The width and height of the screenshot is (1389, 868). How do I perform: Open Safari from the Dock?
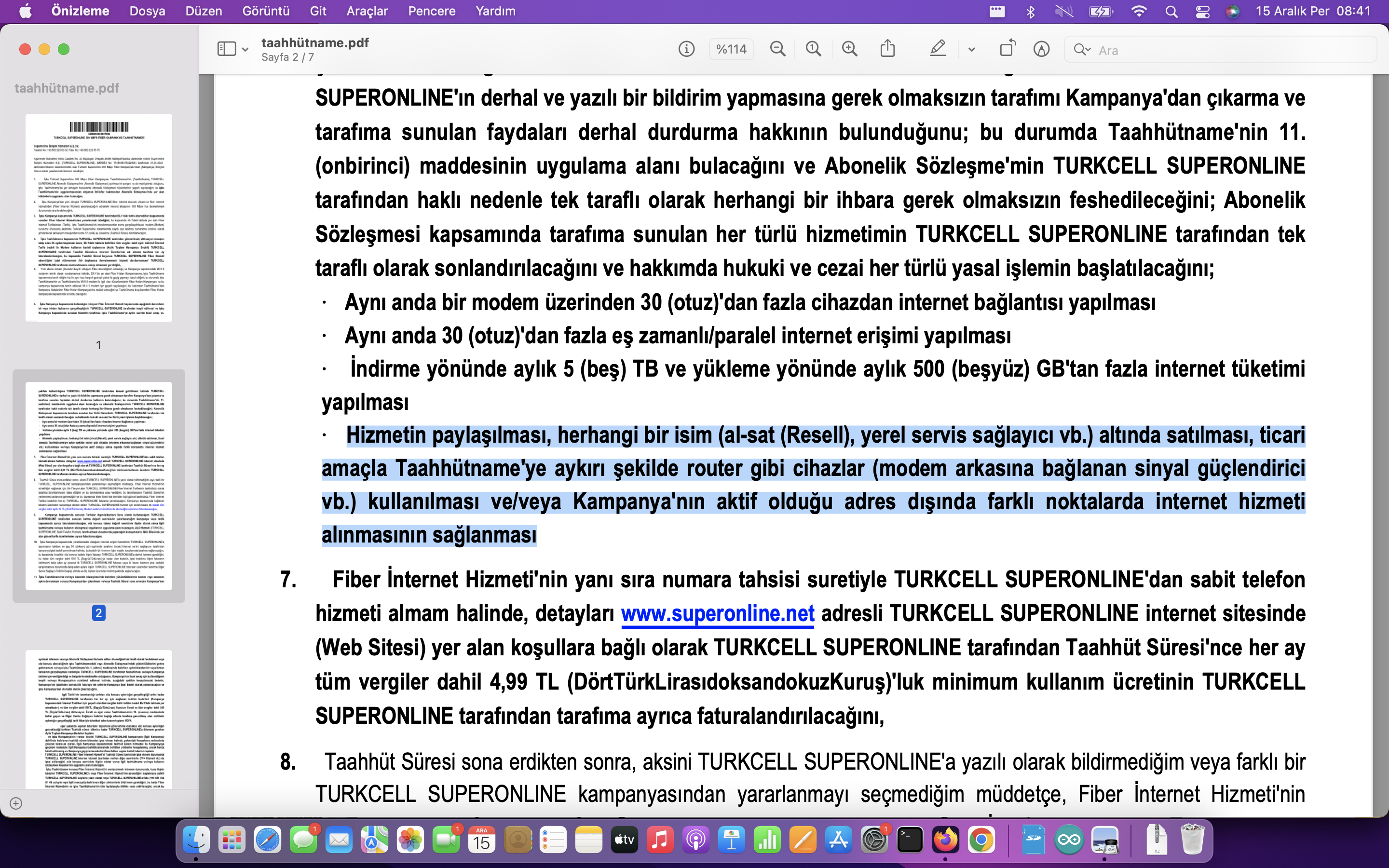(268, 840)
